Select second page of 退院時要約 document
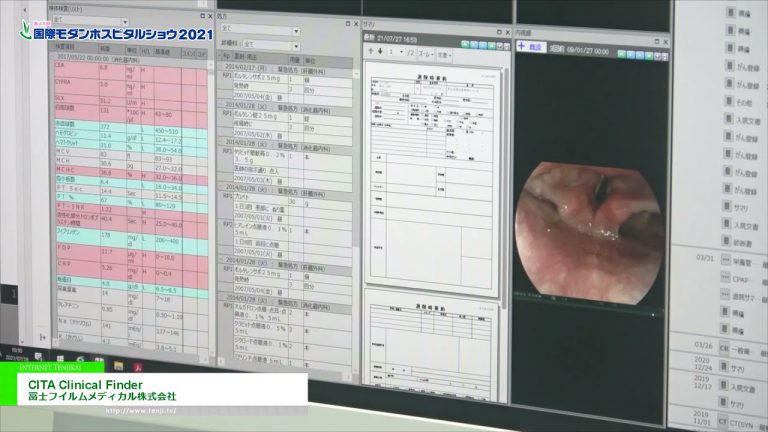 pyautogui.click(x=432, y=344)
